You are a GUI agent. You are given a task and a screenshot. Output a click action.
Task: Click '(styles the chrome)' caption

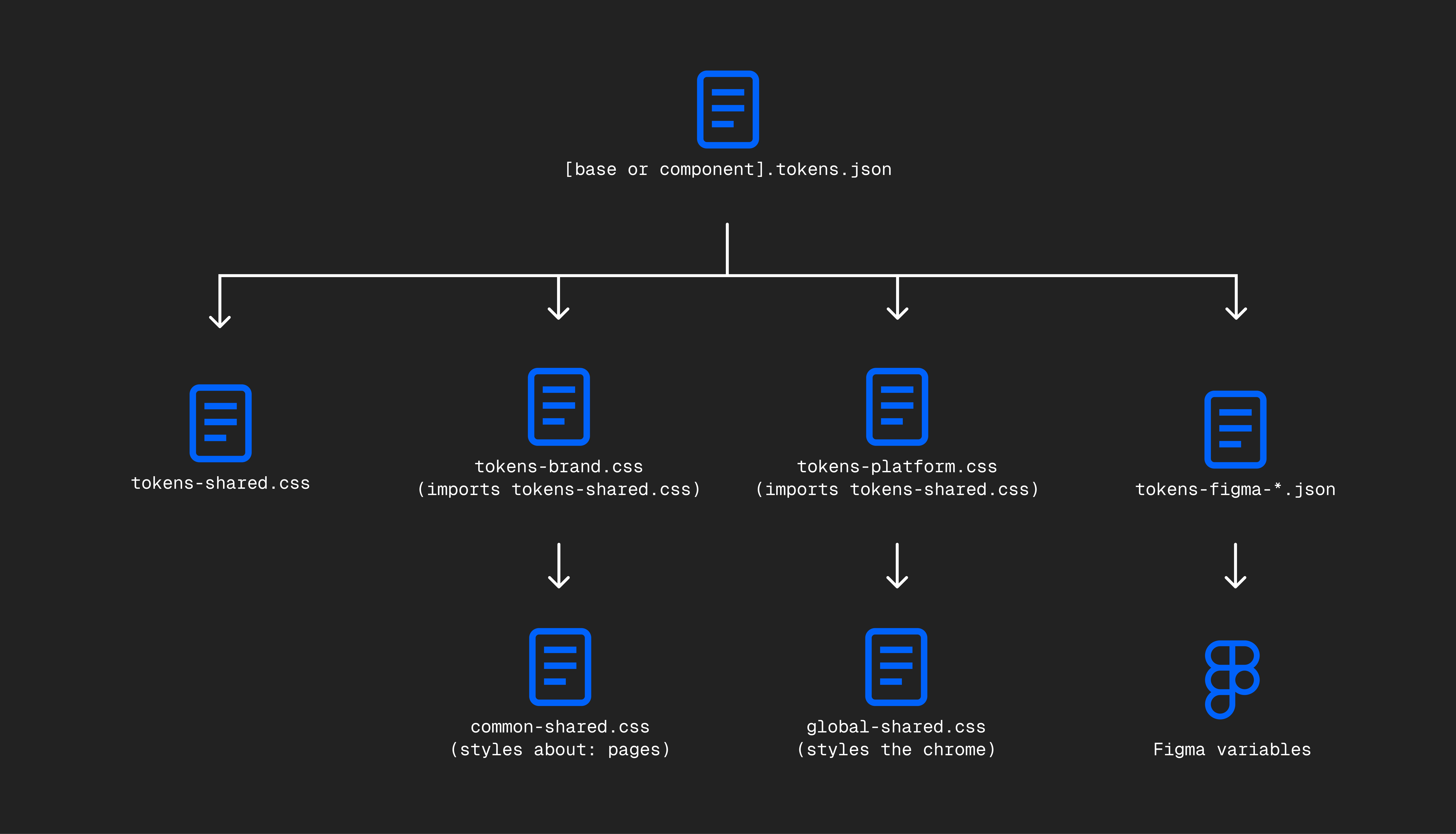pos(896,750)
